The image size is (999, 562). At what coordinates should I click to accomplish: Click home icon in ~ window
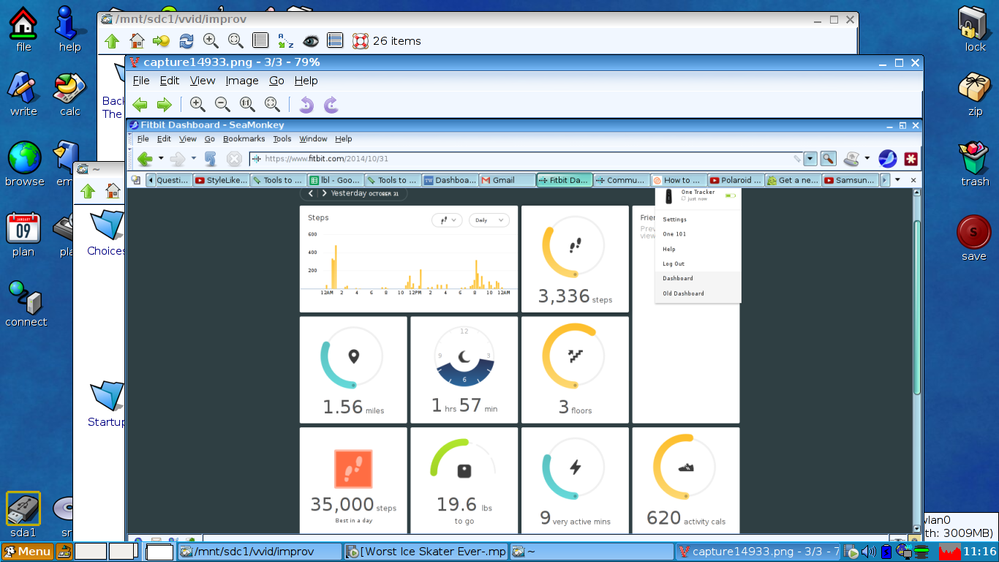(x=113, y=191)
